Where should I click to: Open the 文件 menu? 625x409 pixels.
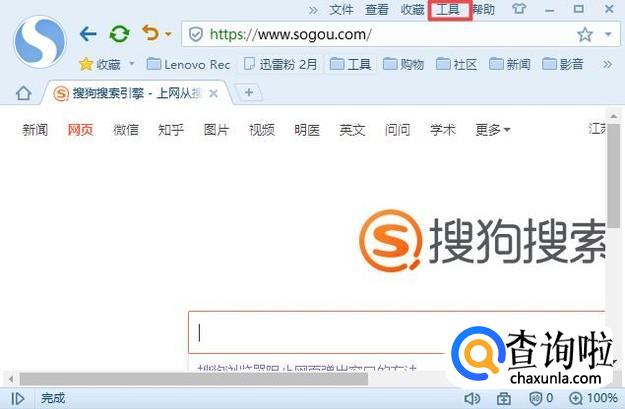(341, 10)
